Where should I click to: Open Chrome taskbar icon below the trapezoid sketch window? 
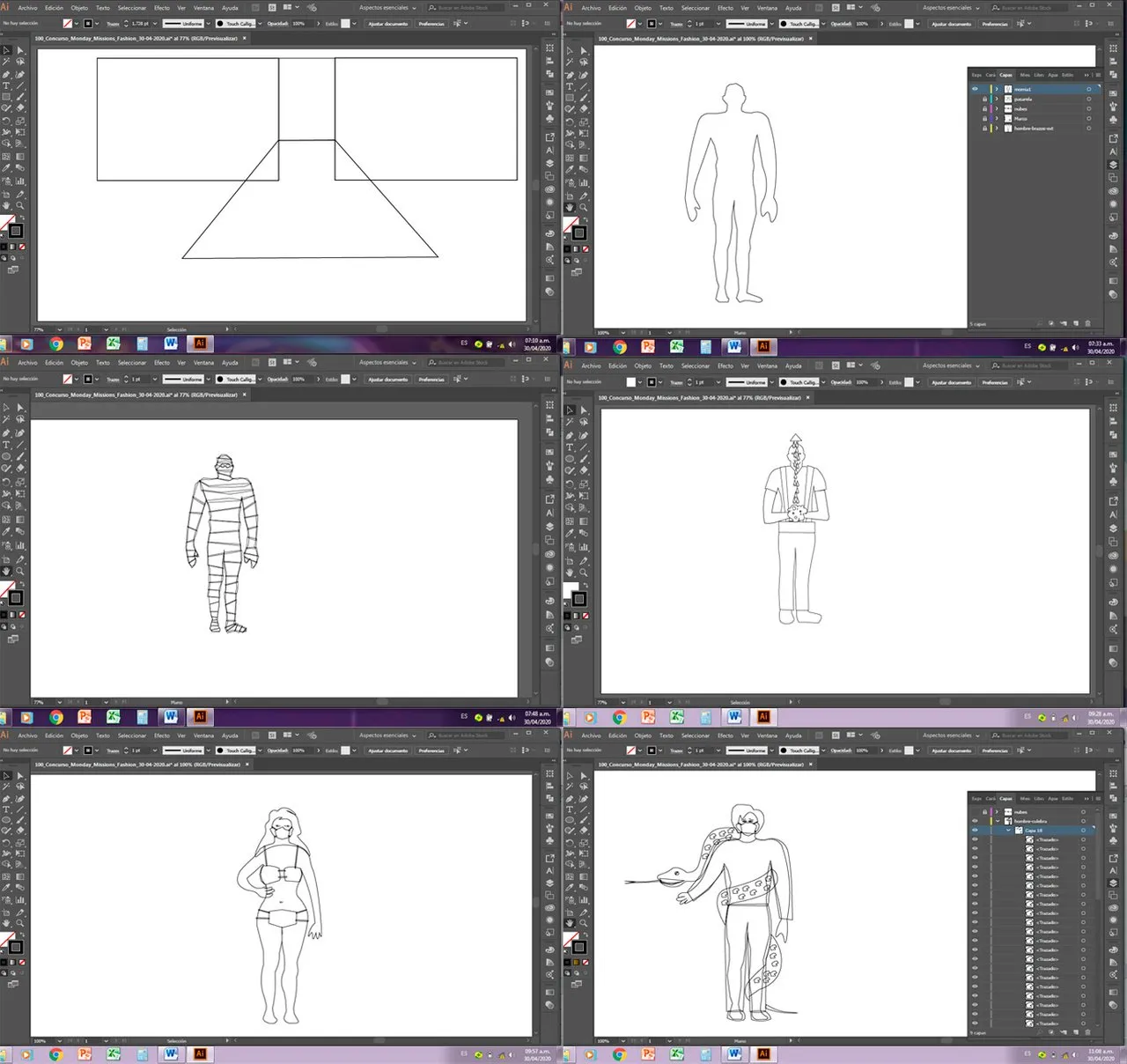coord(56,344)
